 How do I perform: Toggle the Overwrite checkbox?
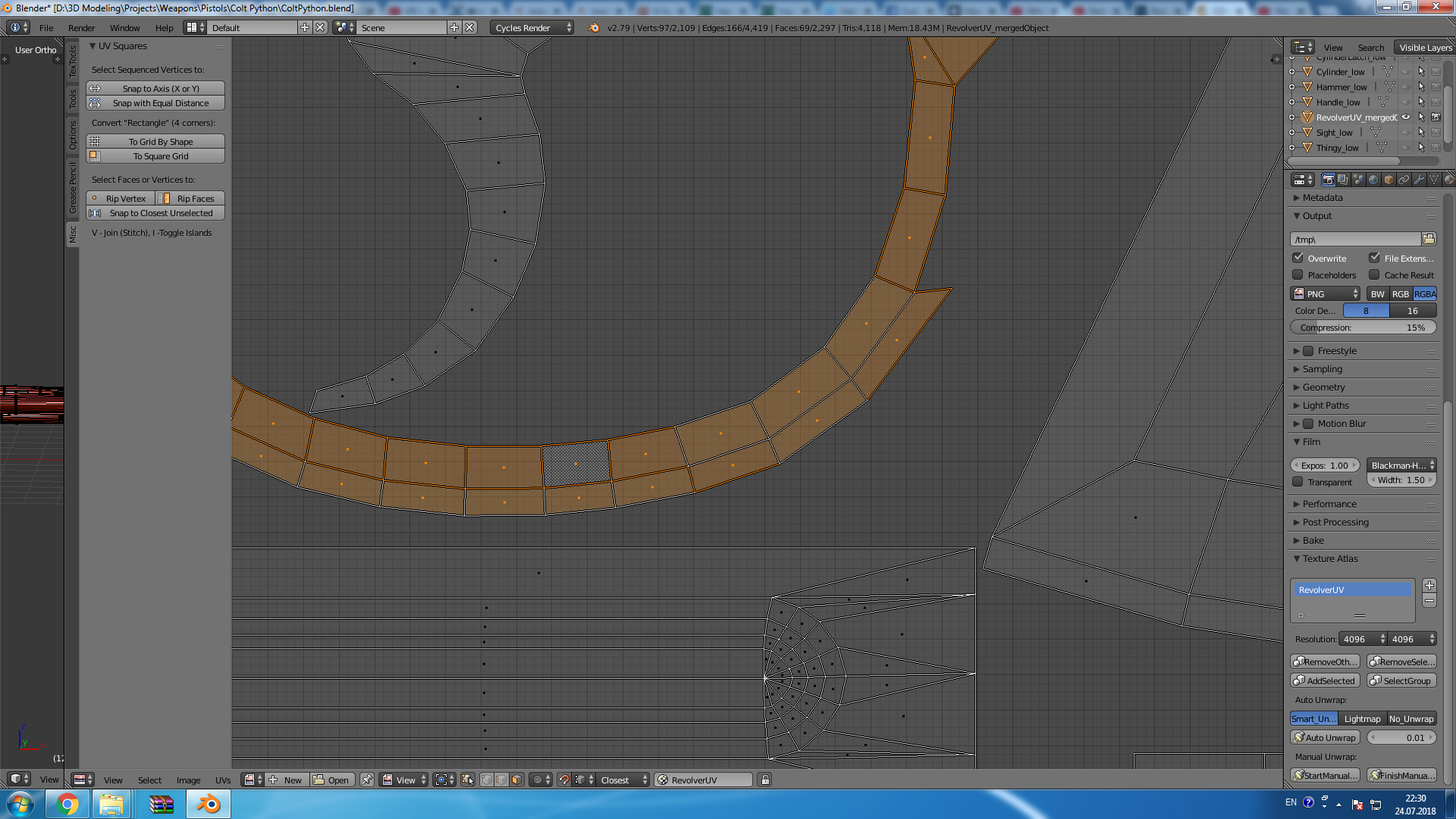(x=1298, y=258)
